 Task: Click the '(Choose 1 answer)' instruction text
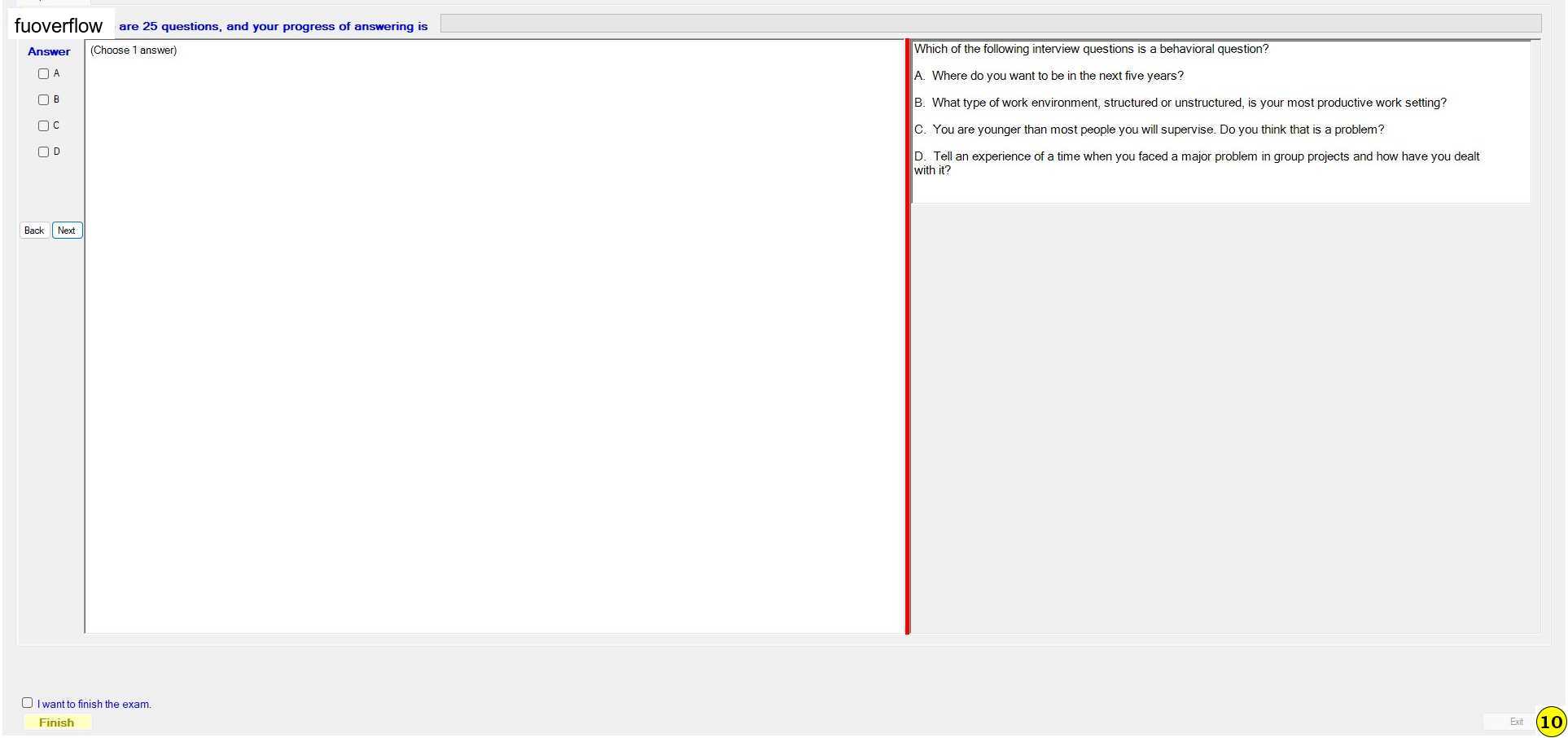click(x=134, y=51)
